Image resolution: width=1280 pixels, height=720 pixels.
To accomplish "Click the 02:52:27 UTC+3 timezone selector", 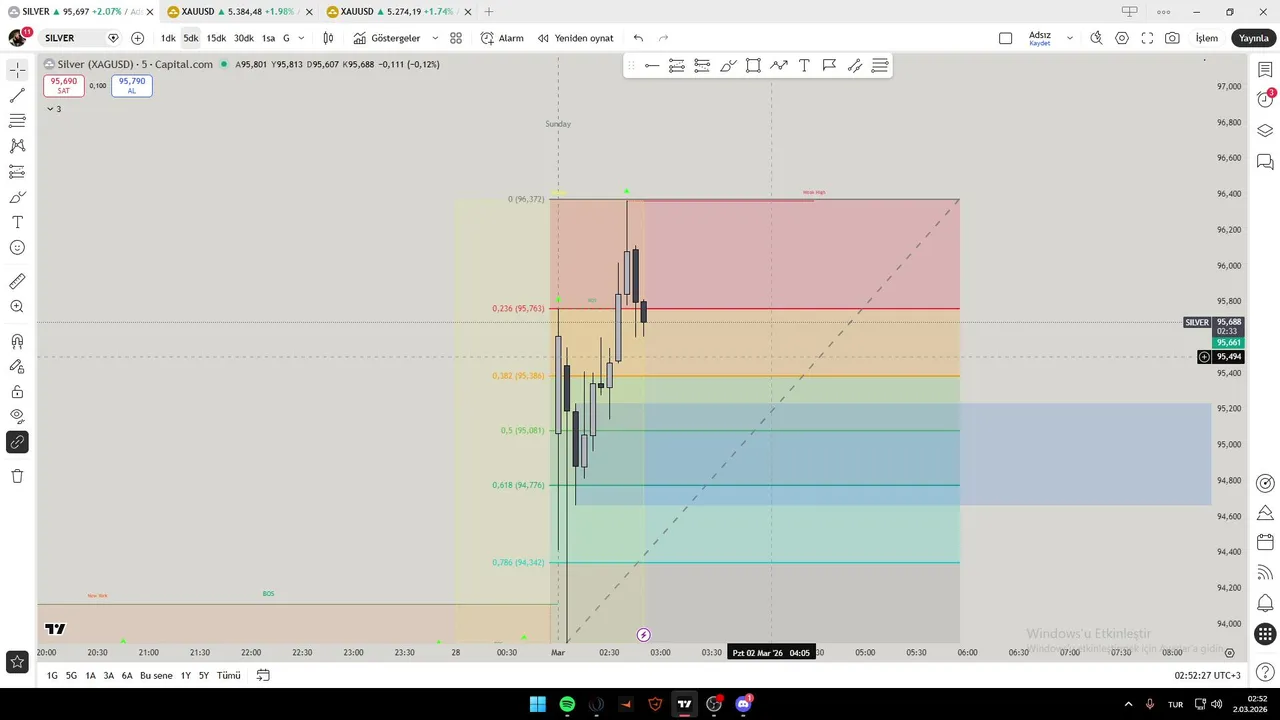I will [x=1207, y=676].
